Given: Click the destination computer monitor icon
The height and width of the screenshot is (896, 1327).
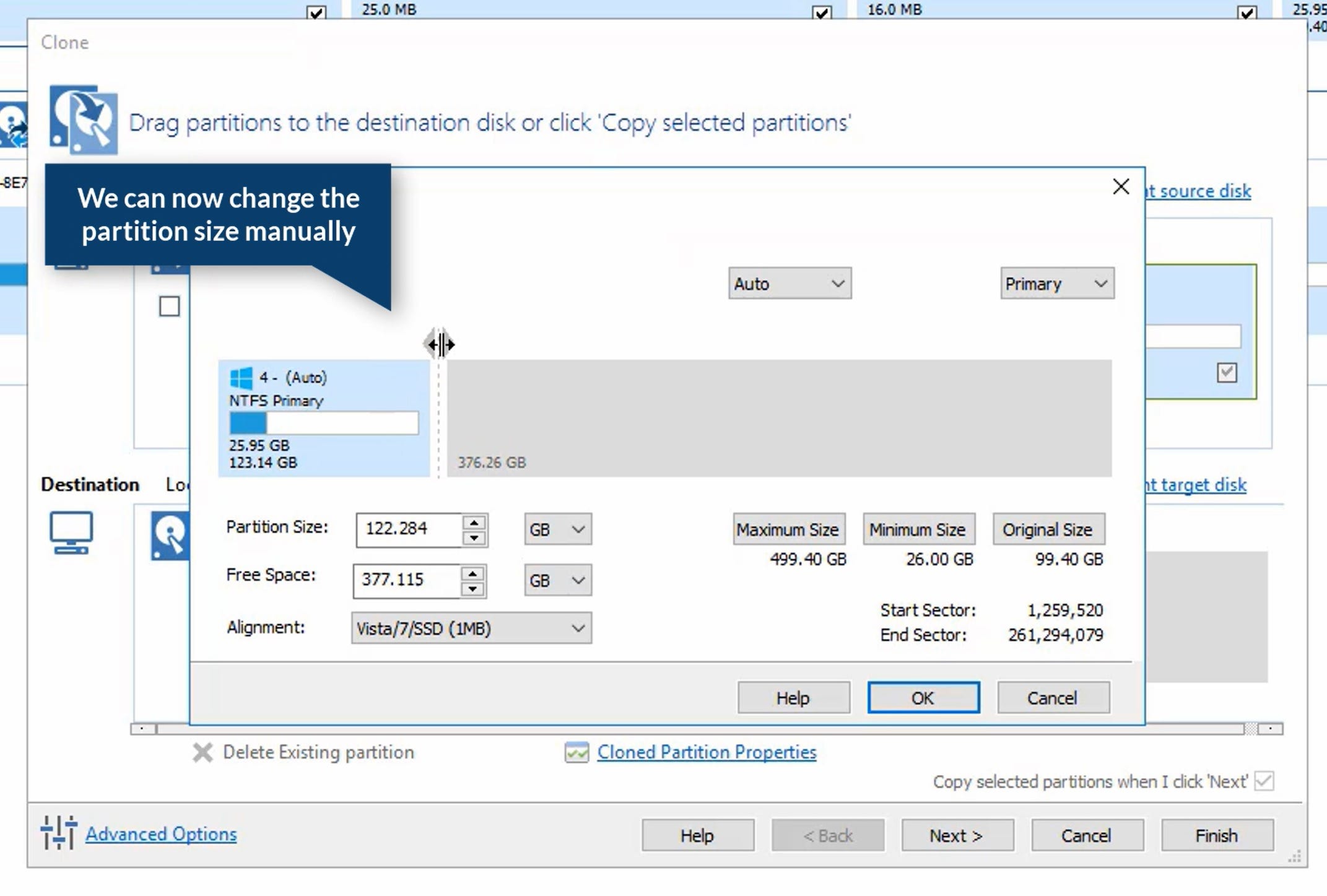Looking at the screenshot, I should coord(71,532).
